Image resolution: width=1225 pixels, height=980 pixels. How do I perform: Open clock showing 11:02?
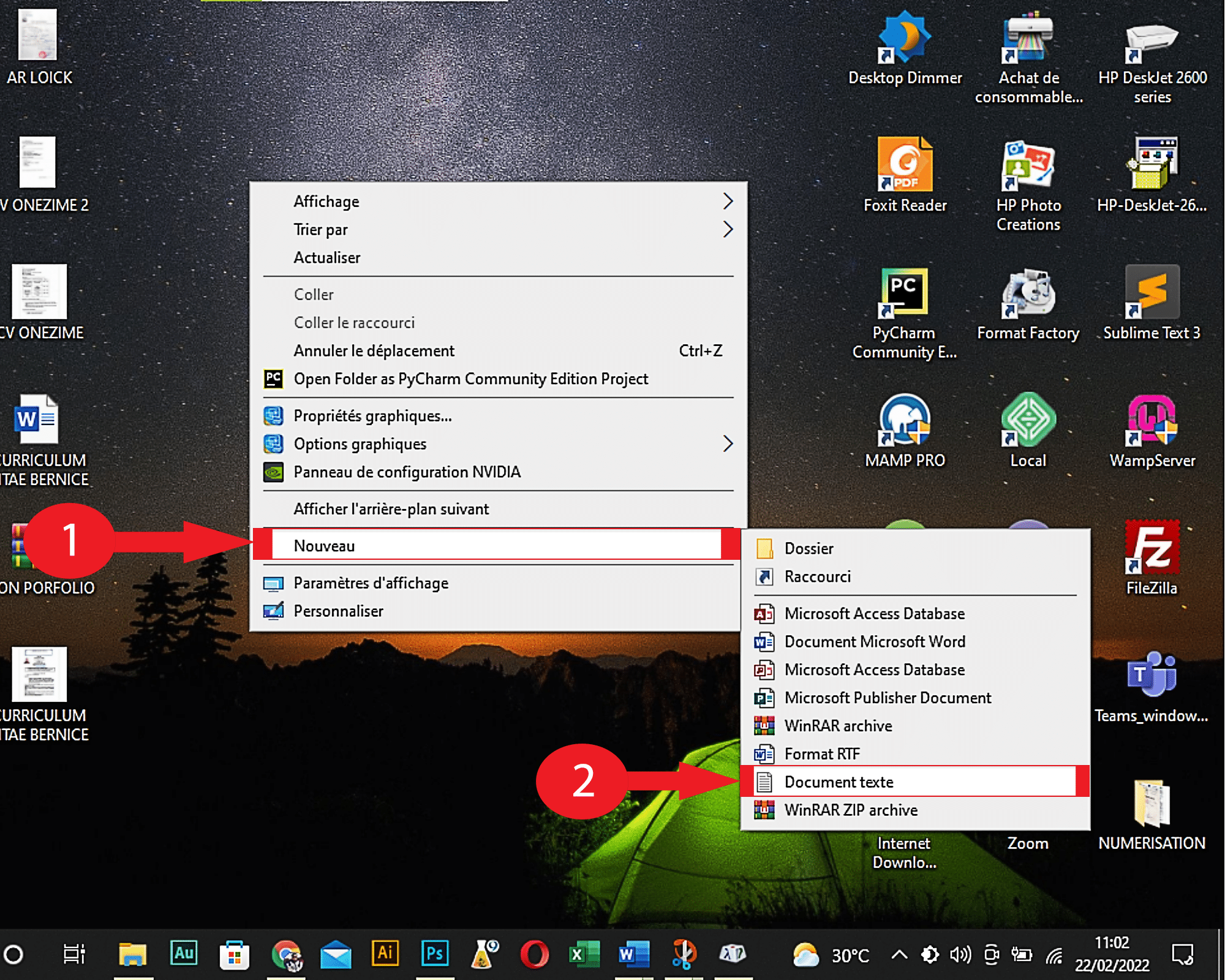pos(1112,954)
